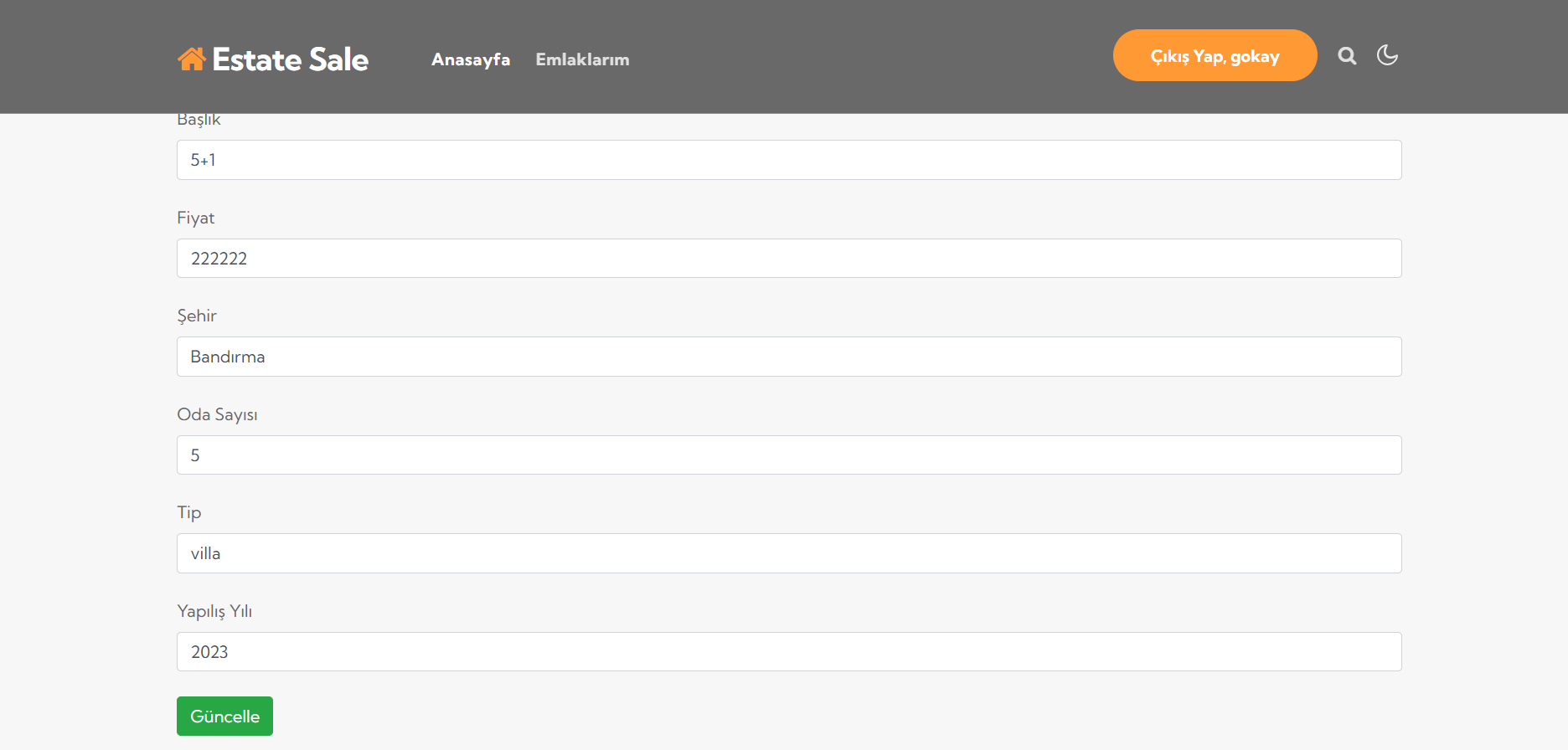The width and height of the screenshot is (1568, 750).
Task: Click the Yapılış Yılı label
Action: point(214,612)
